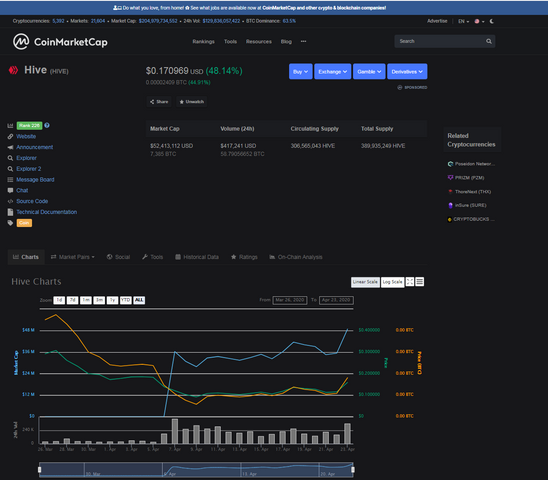Click the Sponsored info icon
Image resolution: width=548 pixels, height=480 pixels.
(x=399, y=87)
